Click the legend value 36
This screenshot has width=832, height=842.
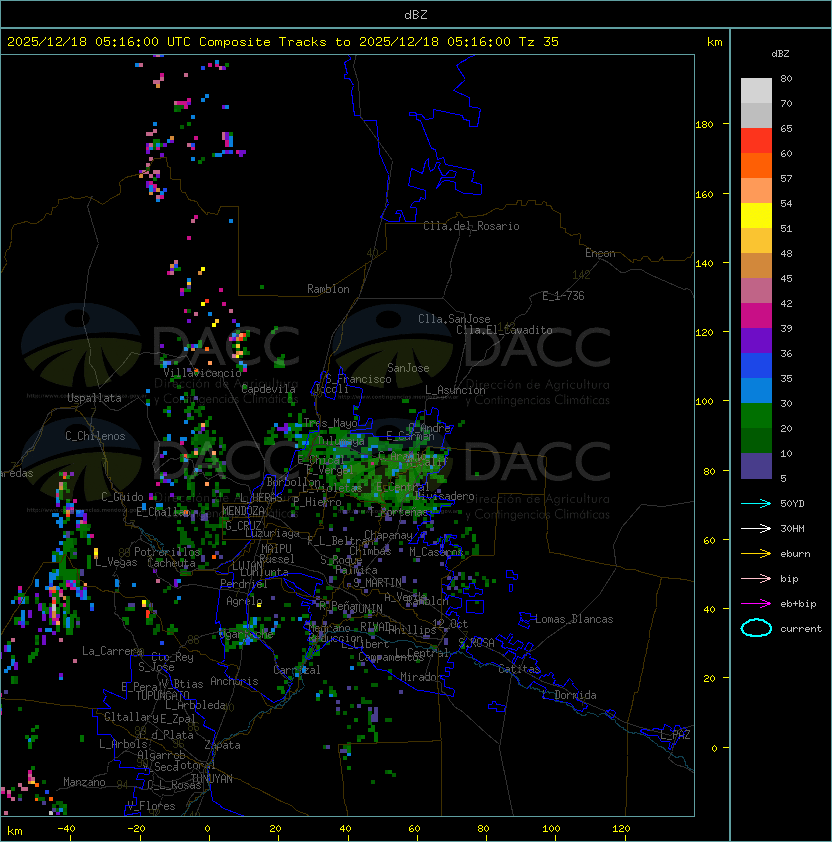click(786, 353)
